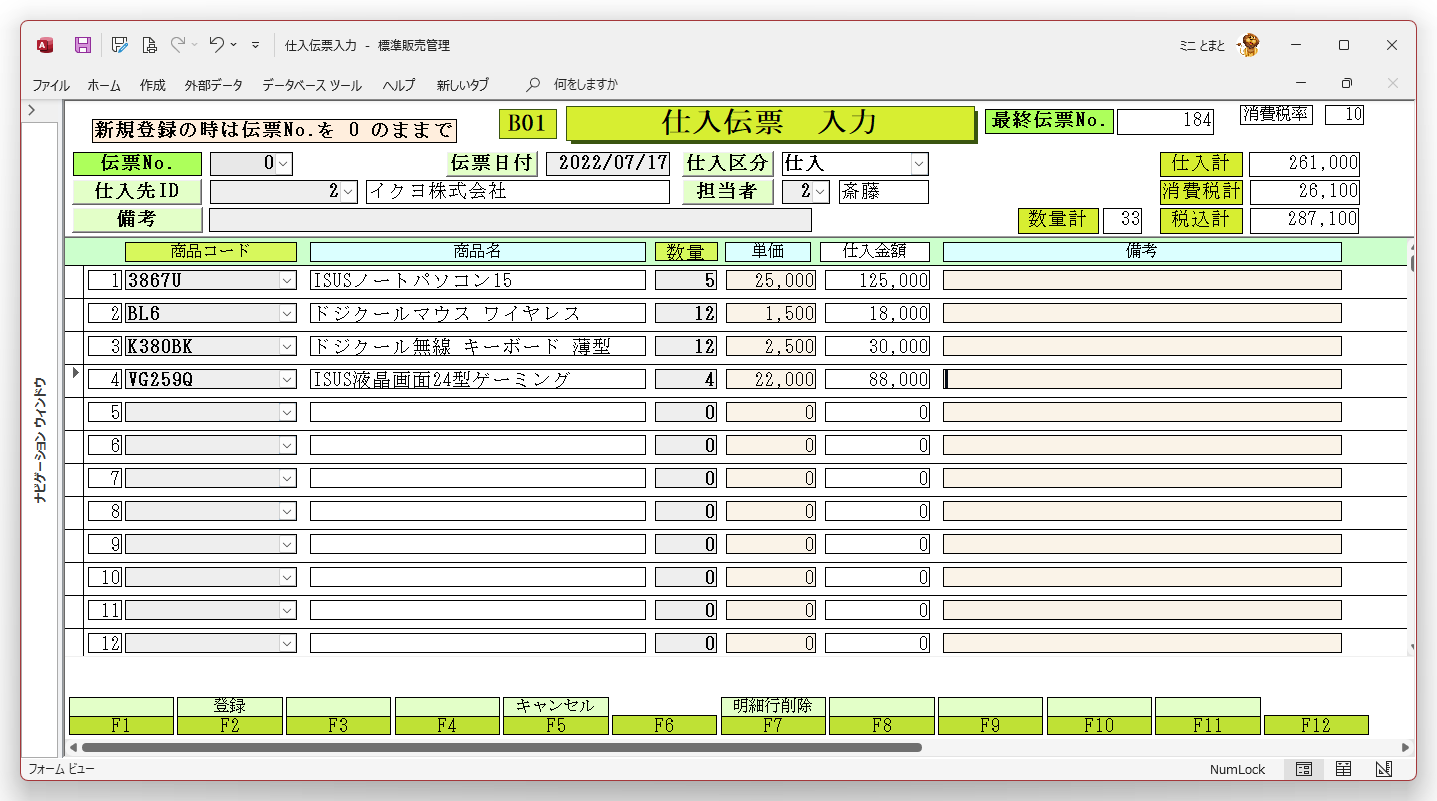The width and height of the screenshot is (1437, 801).
Task: Click the form design quick-access icon
Action: [x=119, y=45]
